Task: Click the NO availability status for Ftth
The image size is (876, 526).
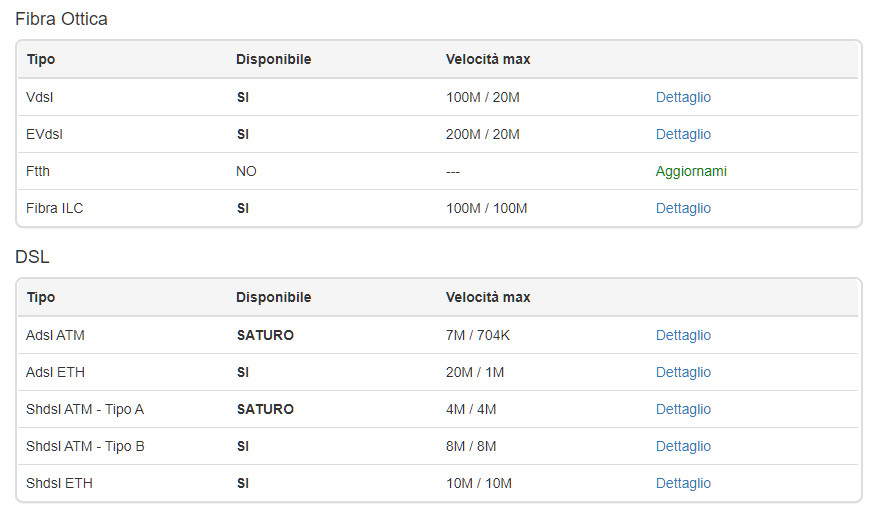Action: coord(246,171)
